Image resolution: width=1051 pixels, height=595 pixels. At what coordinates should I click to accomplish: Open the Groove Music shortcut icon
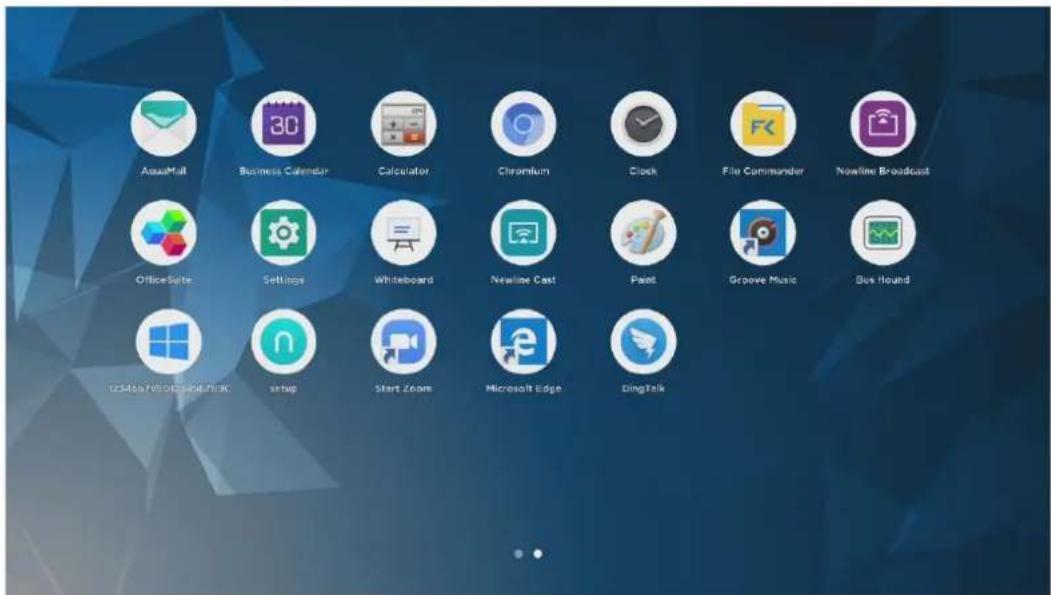[763, 233]
